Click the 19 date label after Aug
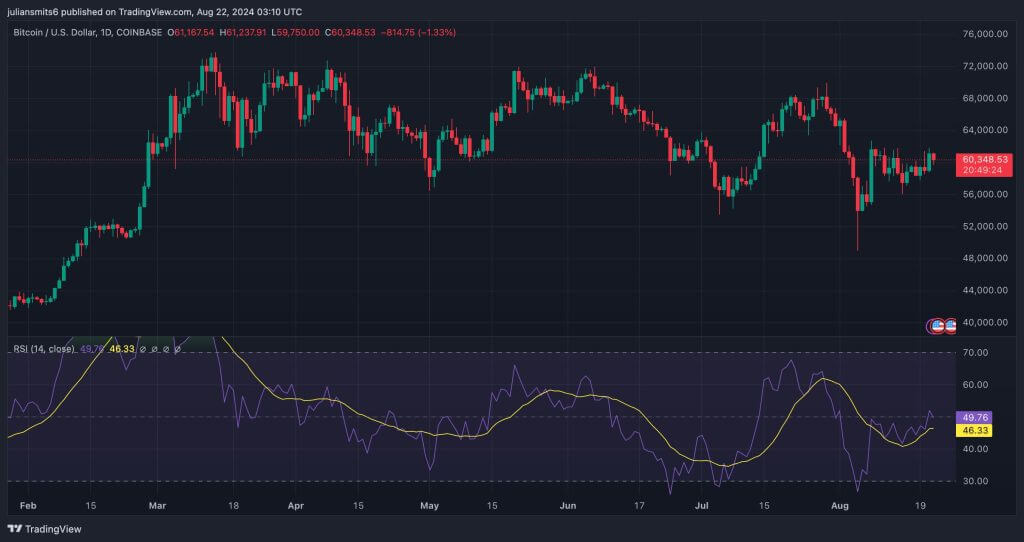The height and width of the screenshot is (542, 1024). (x=921, y=505)
